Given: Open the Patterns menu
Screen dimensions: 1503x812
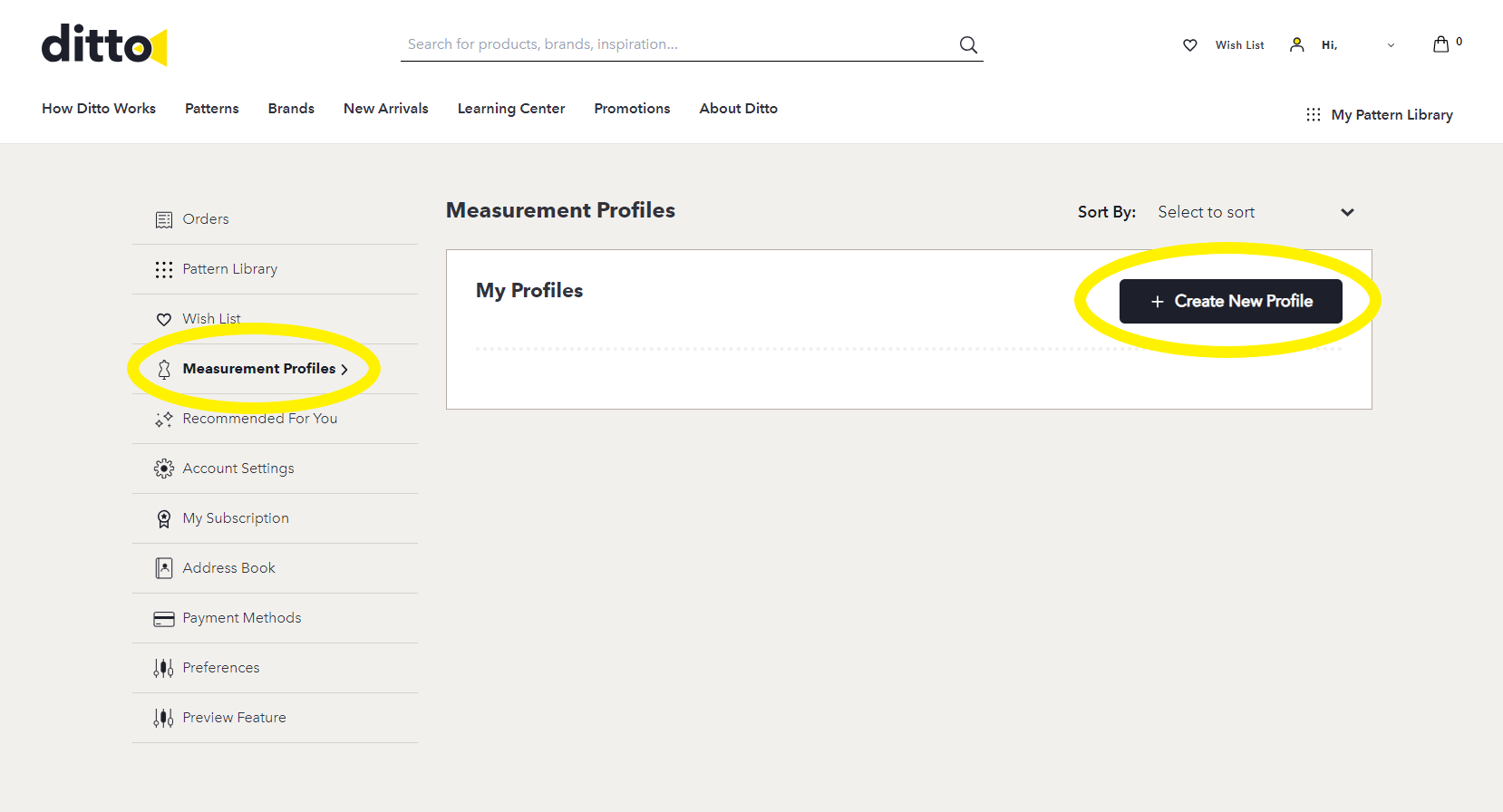Looking at the screenshot, I should coord(212,108).
